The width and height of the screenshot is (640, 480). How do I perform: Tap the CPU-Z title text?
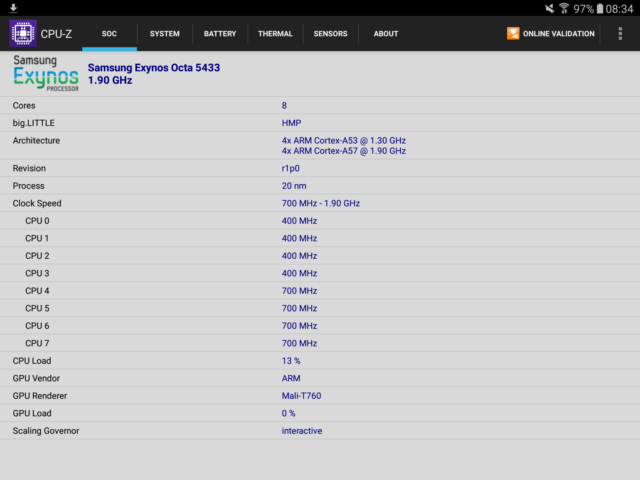tap(56, 34)
